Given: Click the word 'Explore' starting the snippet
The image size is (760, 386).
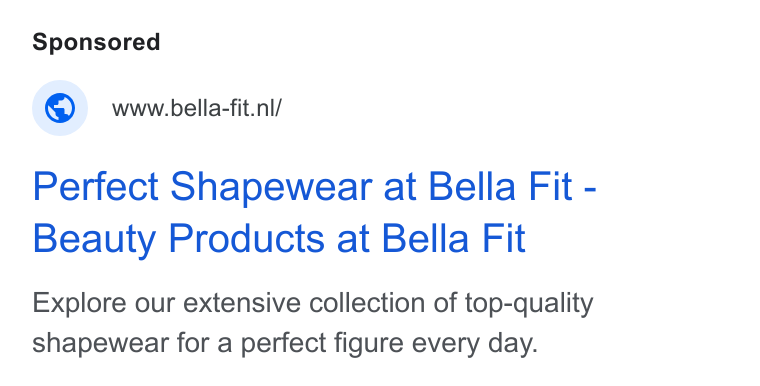Looking at the screenshot, I should click(79, 303).
